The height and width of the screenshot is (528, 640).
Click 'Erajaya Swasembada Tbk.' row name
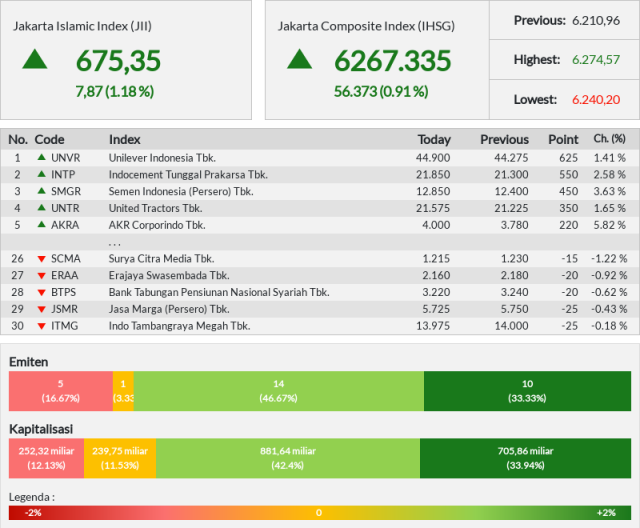(x=169, y=275)
